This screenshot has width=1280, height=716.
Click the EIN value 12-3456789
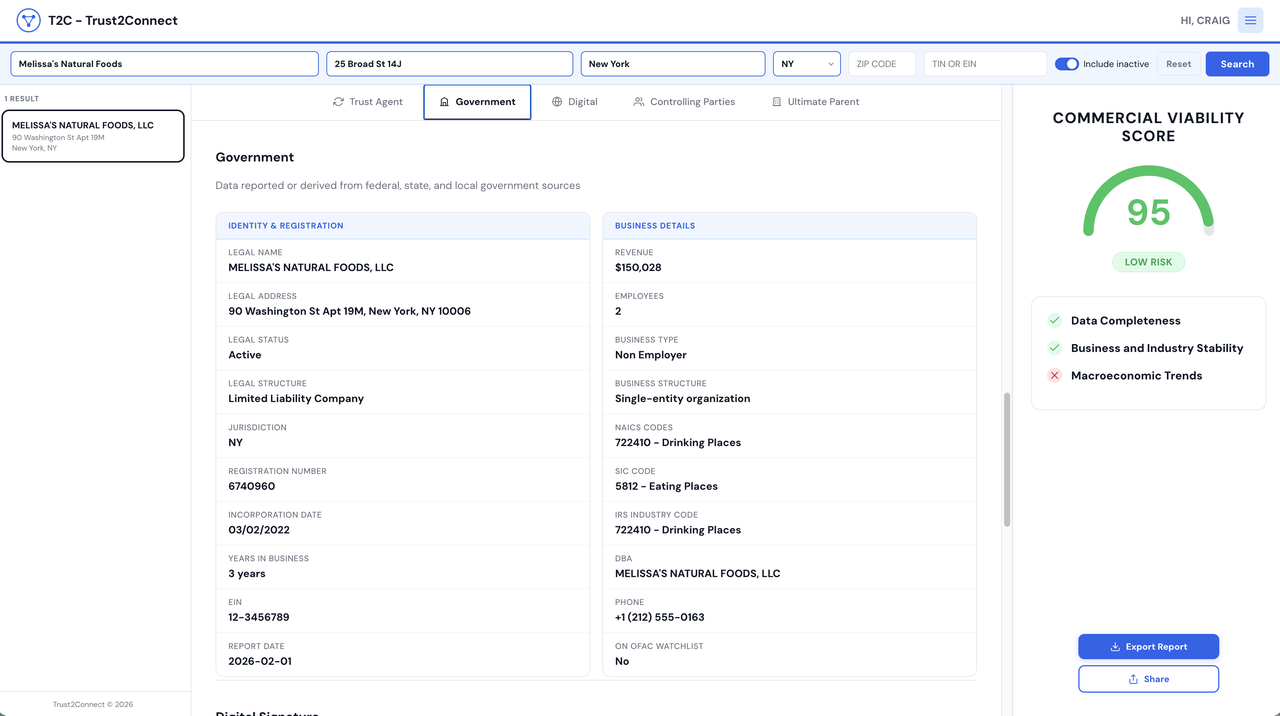coord(259,618)
